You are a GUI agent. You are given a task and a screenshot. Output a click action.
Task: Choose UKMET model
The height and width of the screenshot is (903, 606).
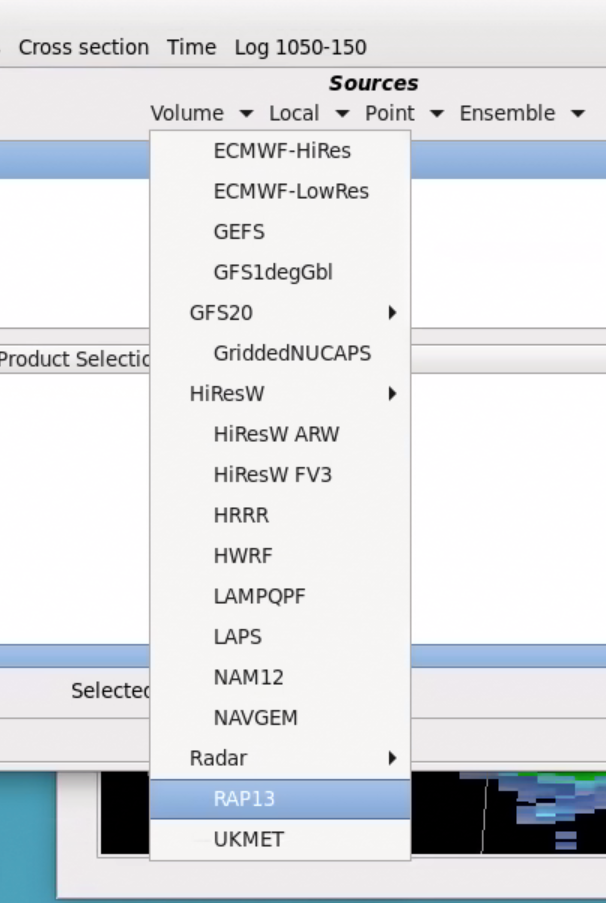281,839
